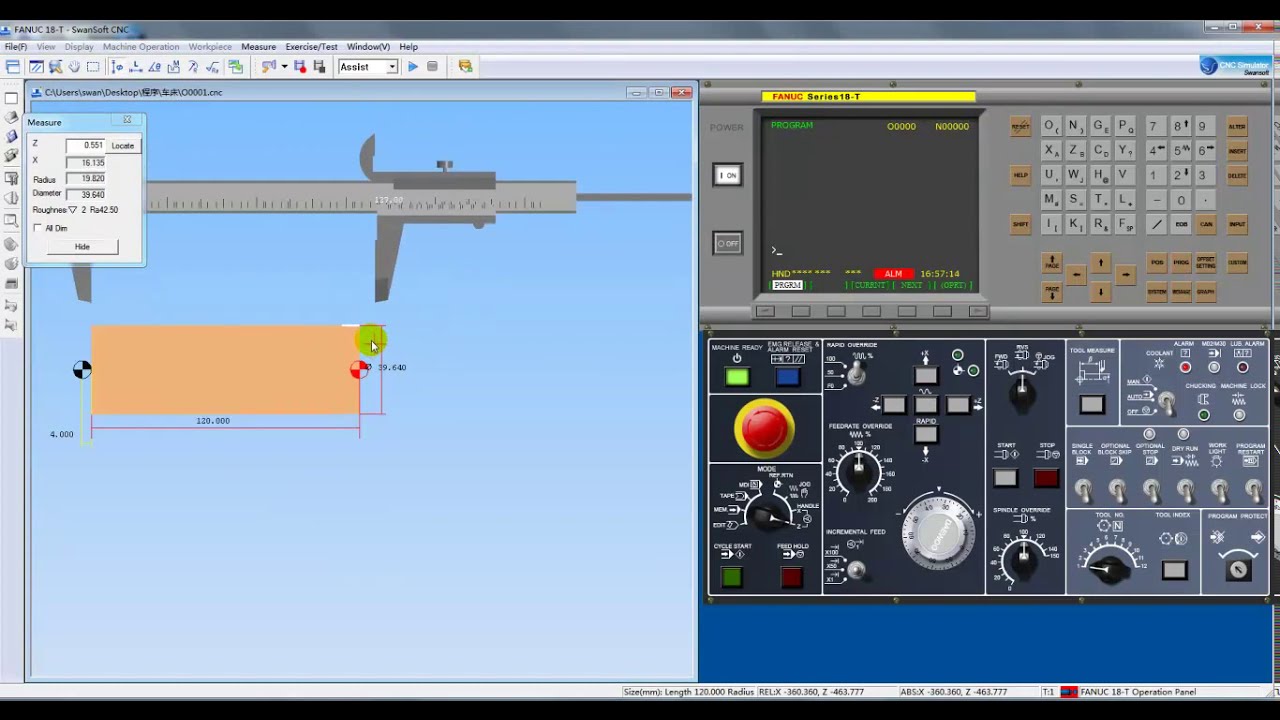Expand the Assist mode dropdown
1280x720 pixels.
click(392, 67)
